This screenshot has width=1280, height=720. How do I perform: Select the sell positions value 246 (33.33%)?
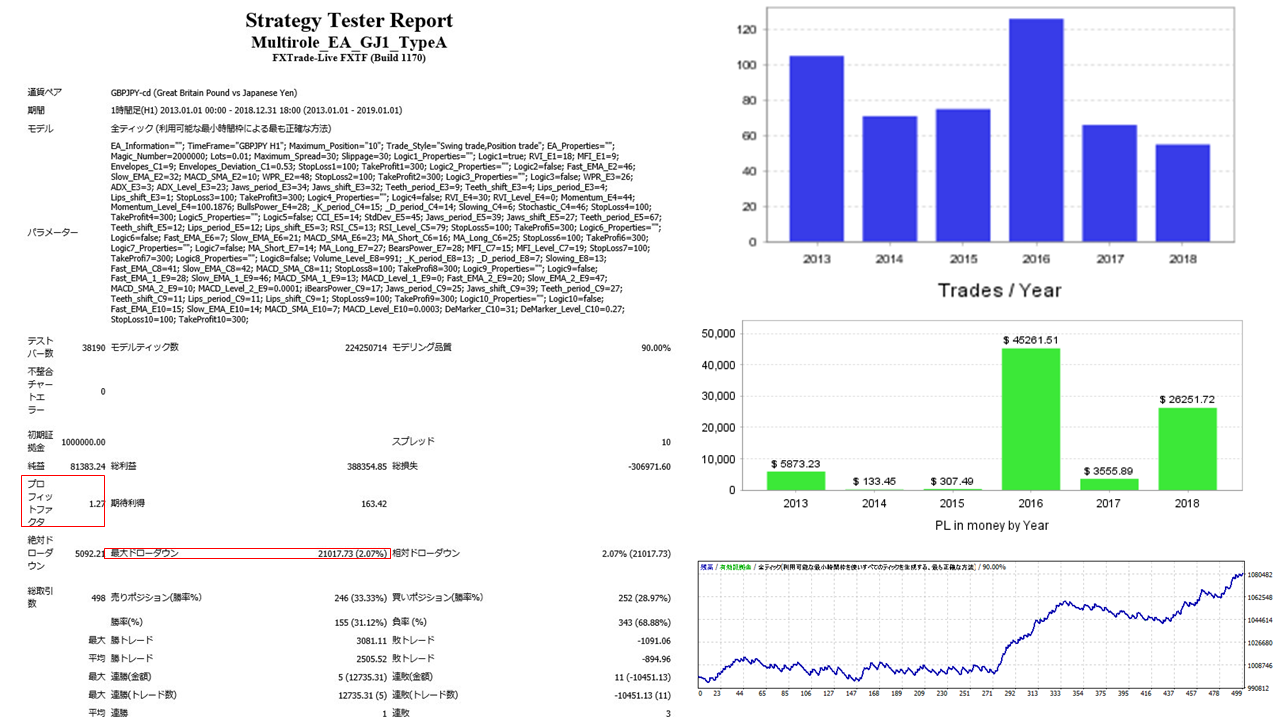pyautogui.click(x=361, y=598)
